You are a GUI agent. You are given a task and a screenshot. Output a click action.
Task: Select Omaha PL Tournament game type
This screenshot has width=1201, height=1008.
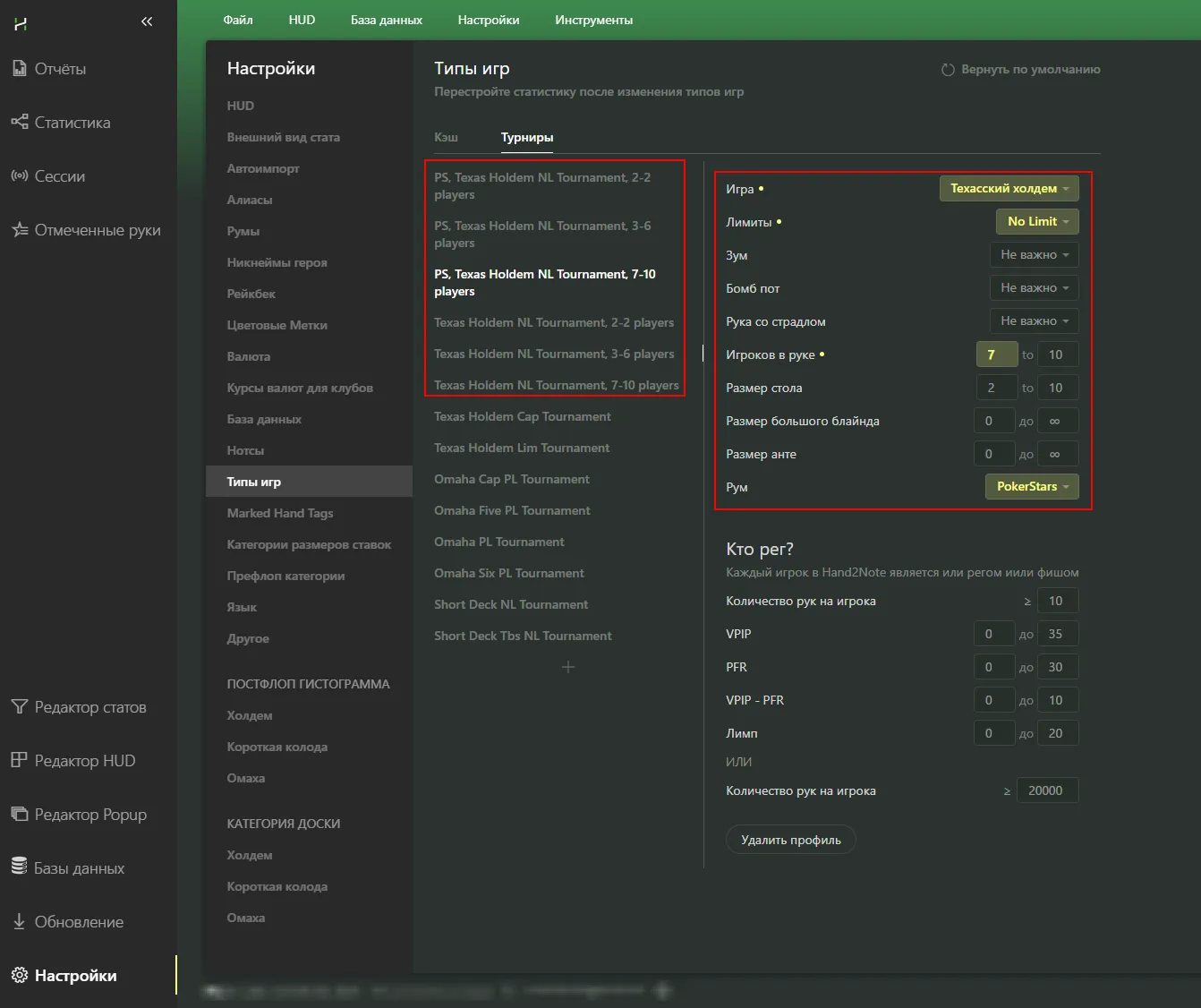tap(498, 542)
